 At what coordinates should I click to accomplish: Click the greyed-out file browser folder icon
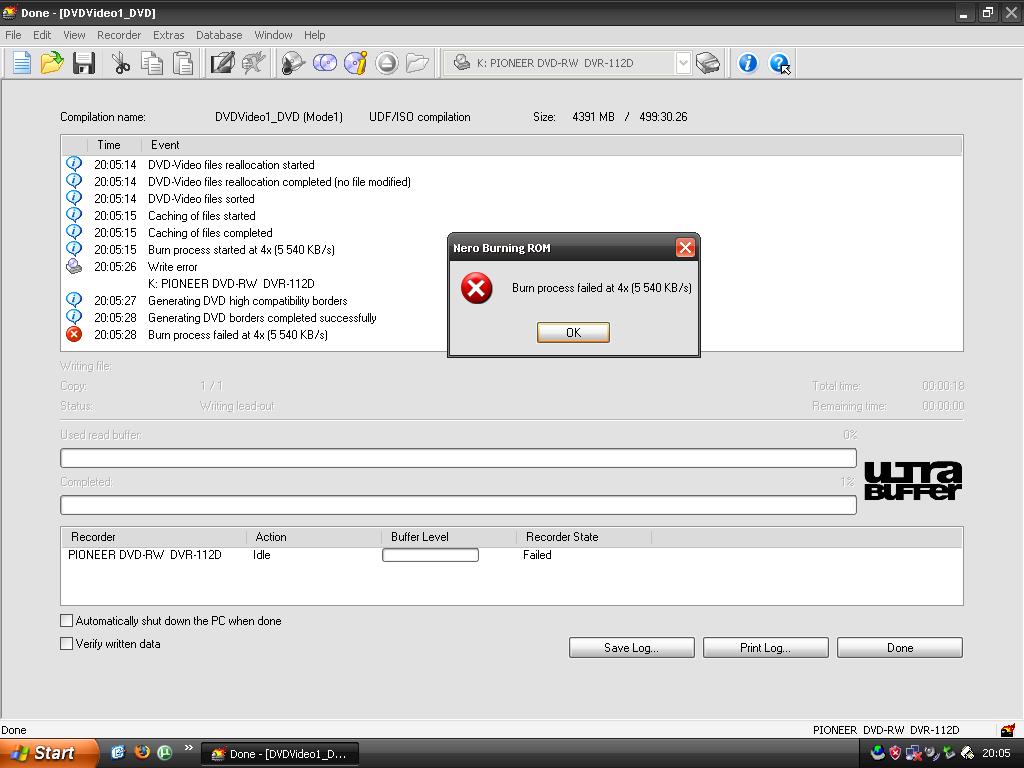tap(417, 63)
